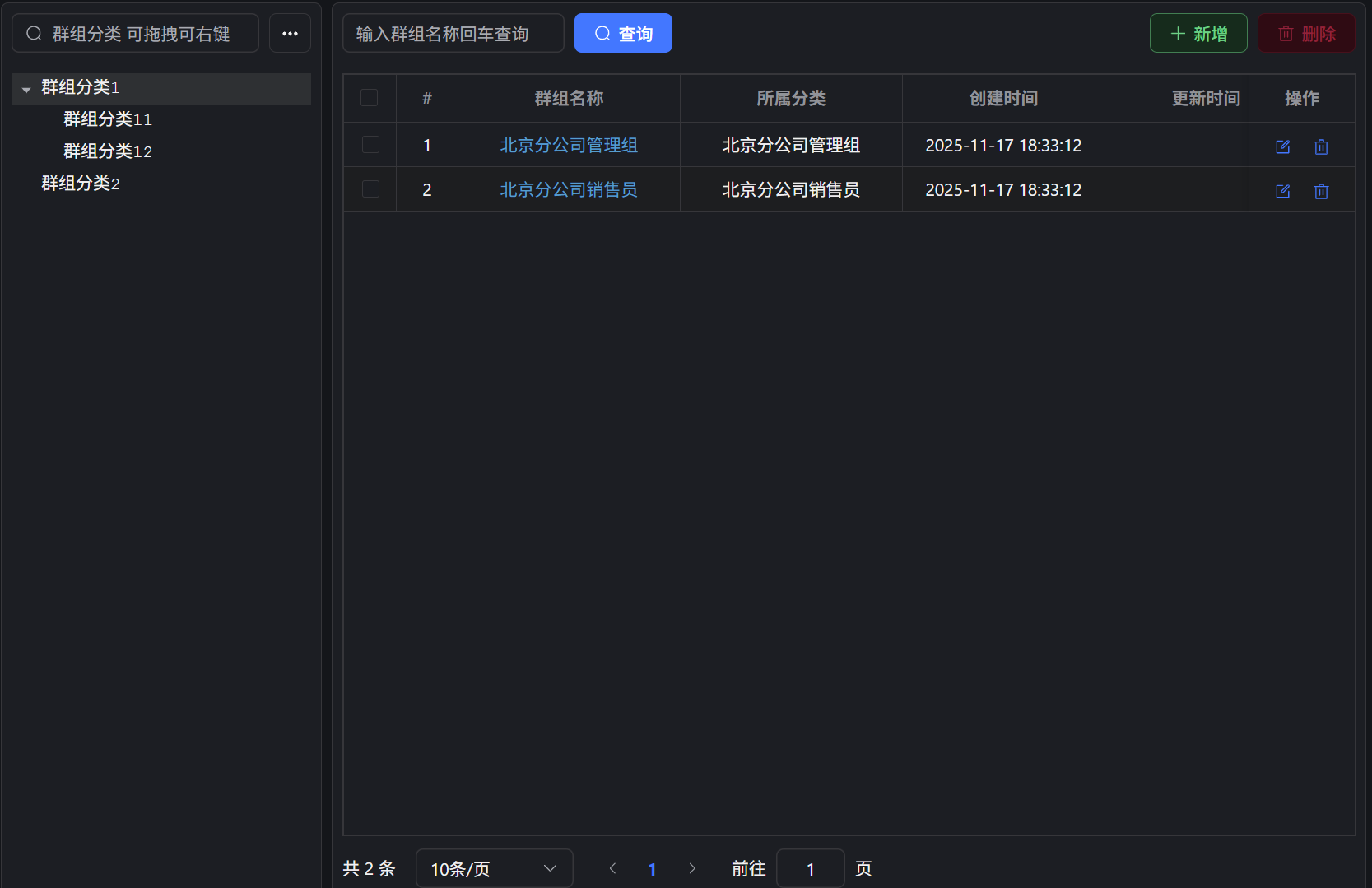The width and height of the screenshot is (1372, 888).
Task: Check the checkbox for row 1
Action: [x=370, y=145]
